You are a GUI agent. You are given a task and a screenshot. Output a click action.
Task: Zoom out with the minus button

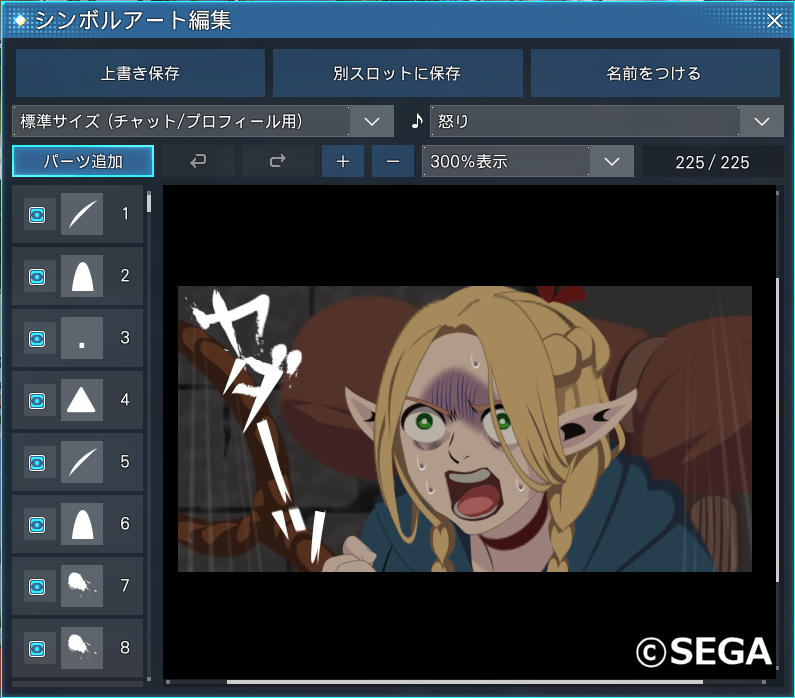pos(393,161)
